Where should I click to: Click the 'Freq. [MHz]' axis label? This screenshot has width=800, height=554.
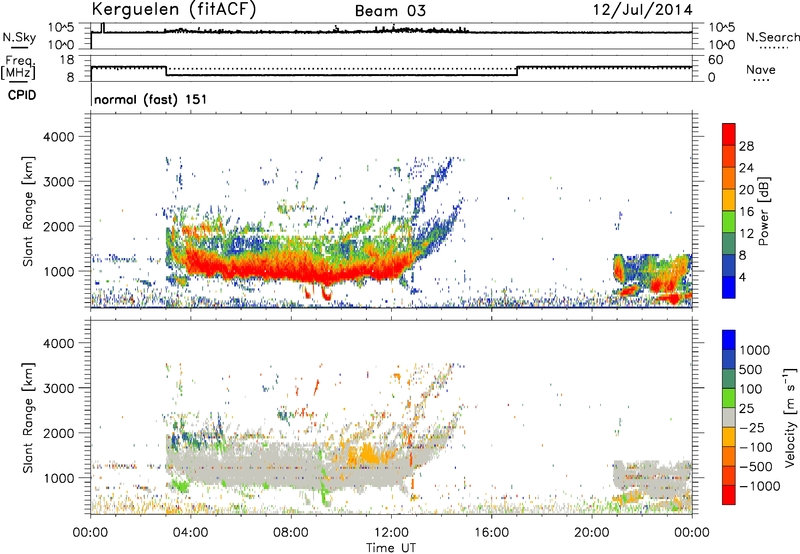(18, 68)
